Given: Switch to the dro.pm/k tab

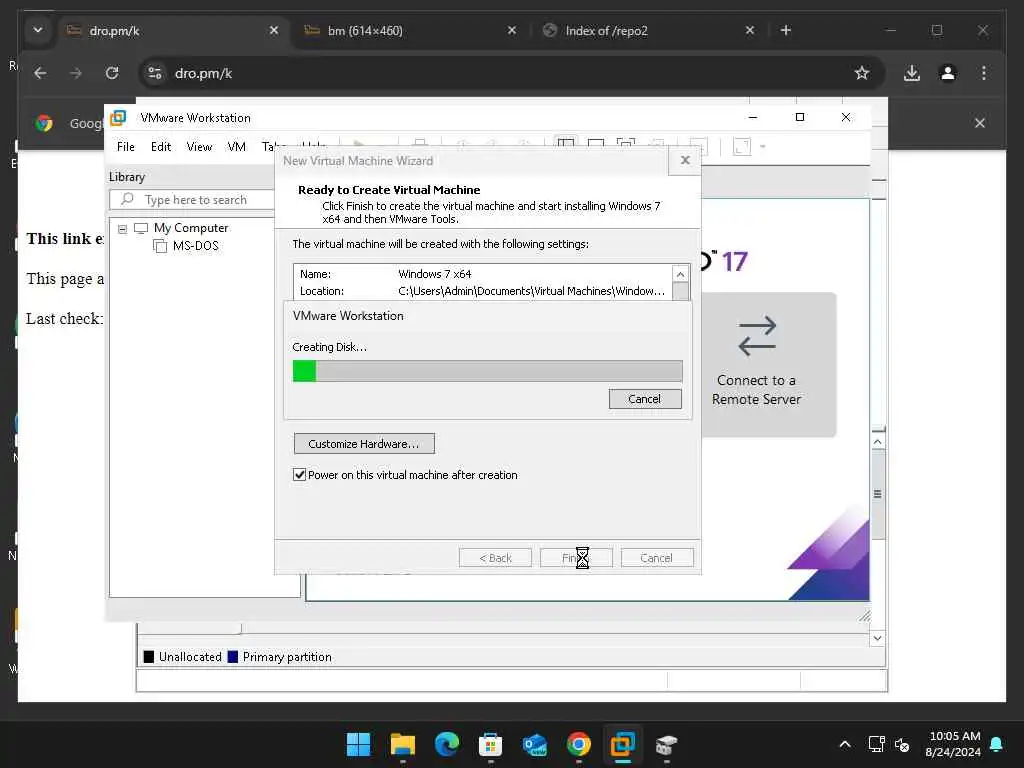Looking at the screenshot, I should (x=173, y=31).
